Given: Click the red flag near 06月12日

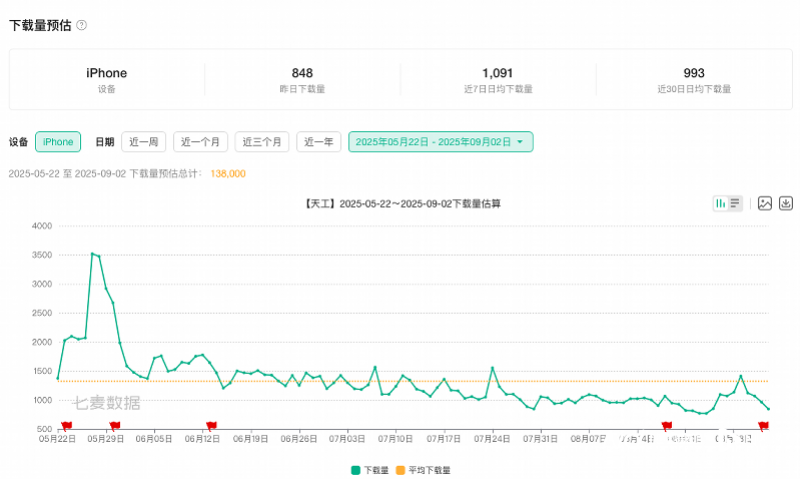Looking at the screenshot, I should click(211, 426).
